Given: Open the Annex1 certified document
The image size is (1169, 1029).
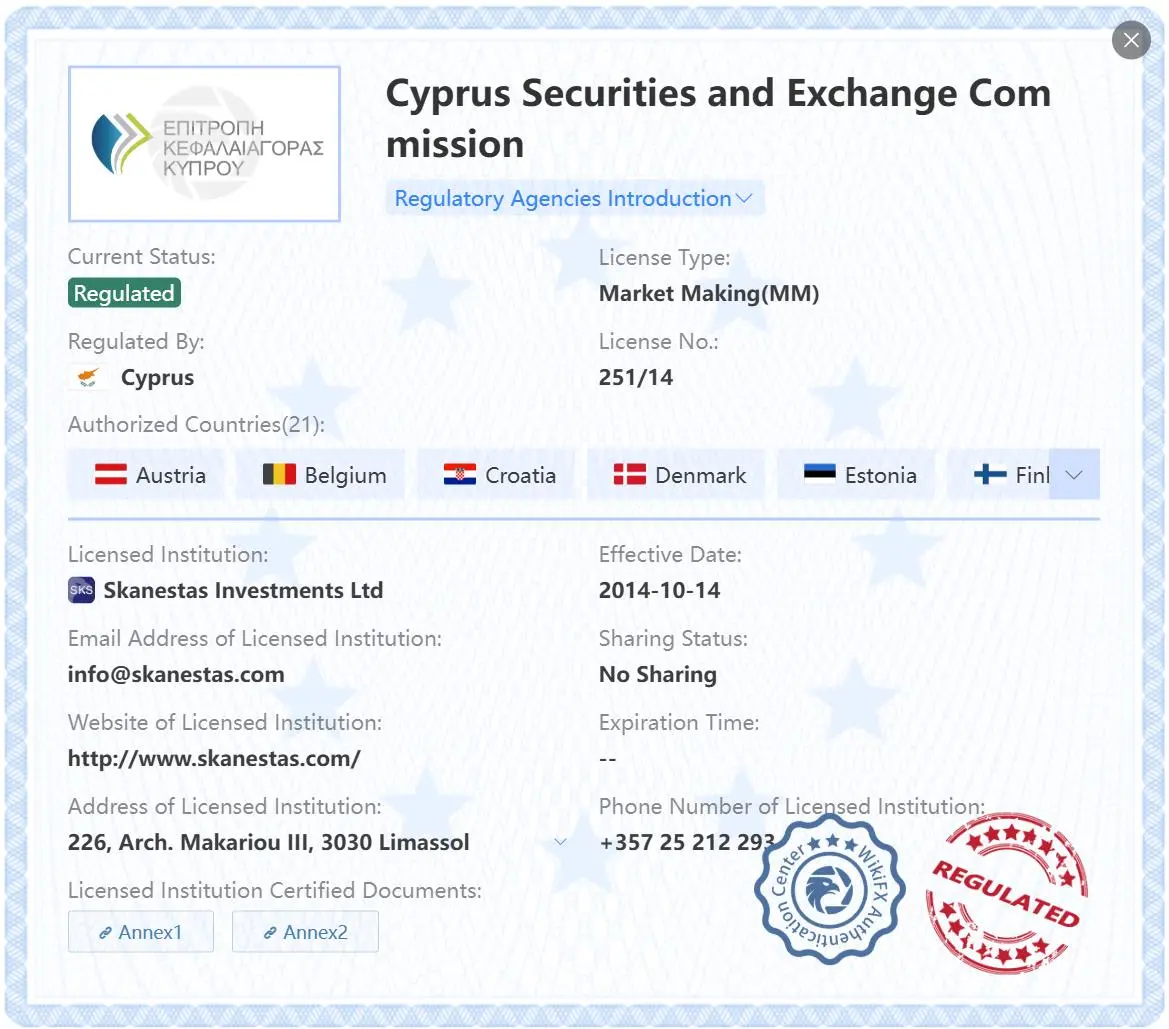Looking at the screenshot, I should click(x=141, y=931).
